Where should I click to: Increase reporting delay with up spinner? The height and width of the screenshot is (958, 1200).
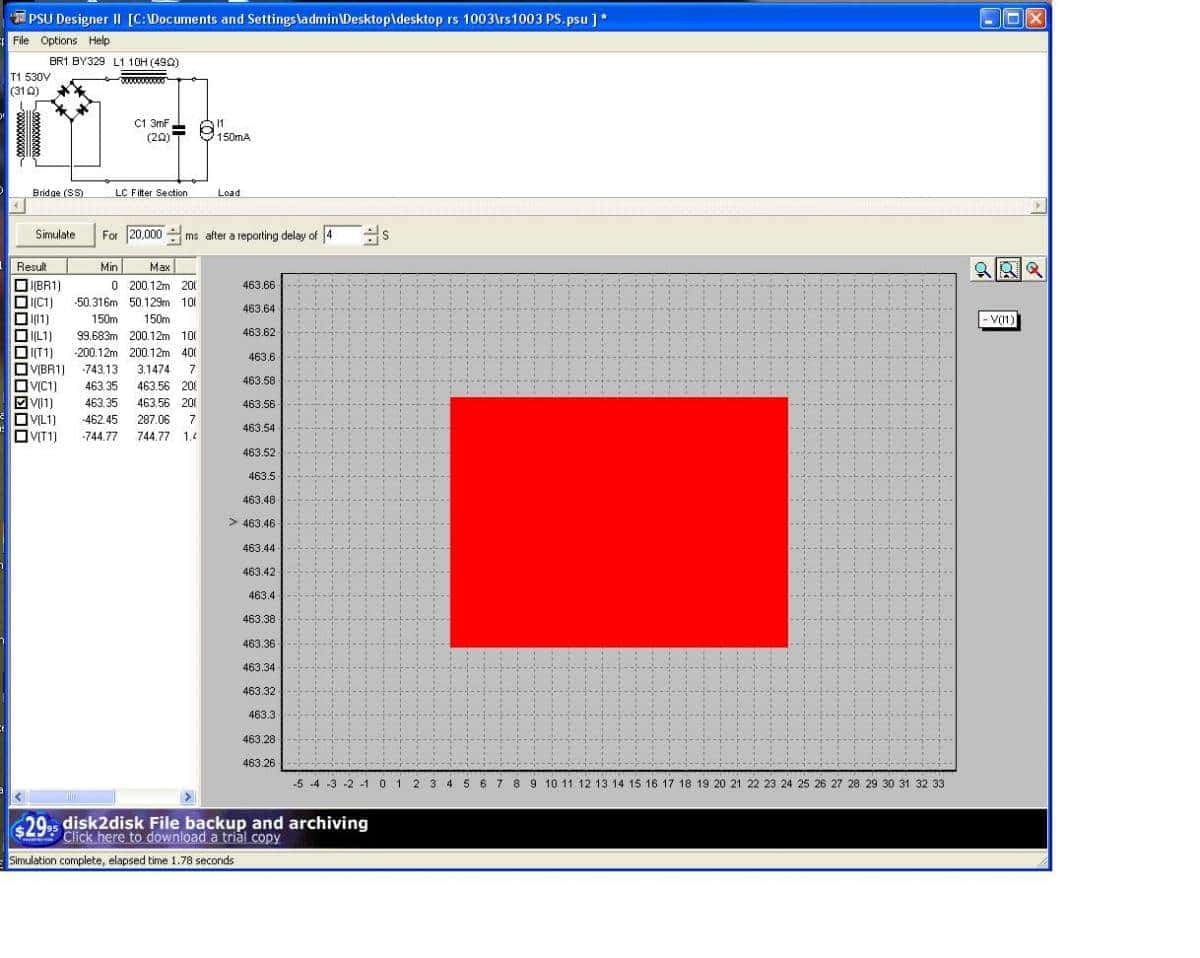[371, 230]
